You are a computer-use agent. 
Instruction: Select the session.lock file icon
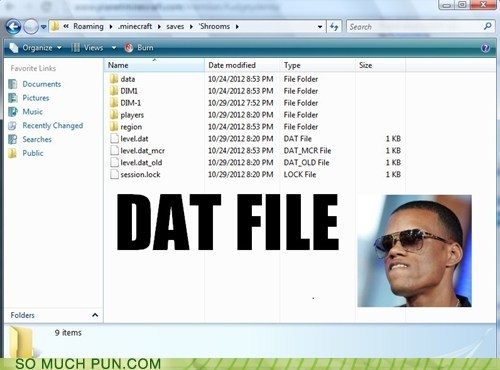[114, 175]
